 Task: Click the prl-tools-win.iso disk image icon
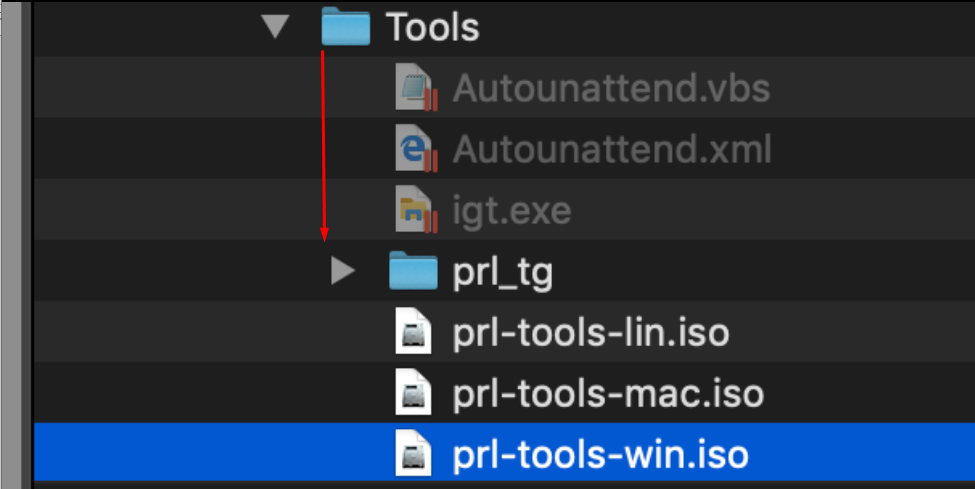(x=414, y=455)
